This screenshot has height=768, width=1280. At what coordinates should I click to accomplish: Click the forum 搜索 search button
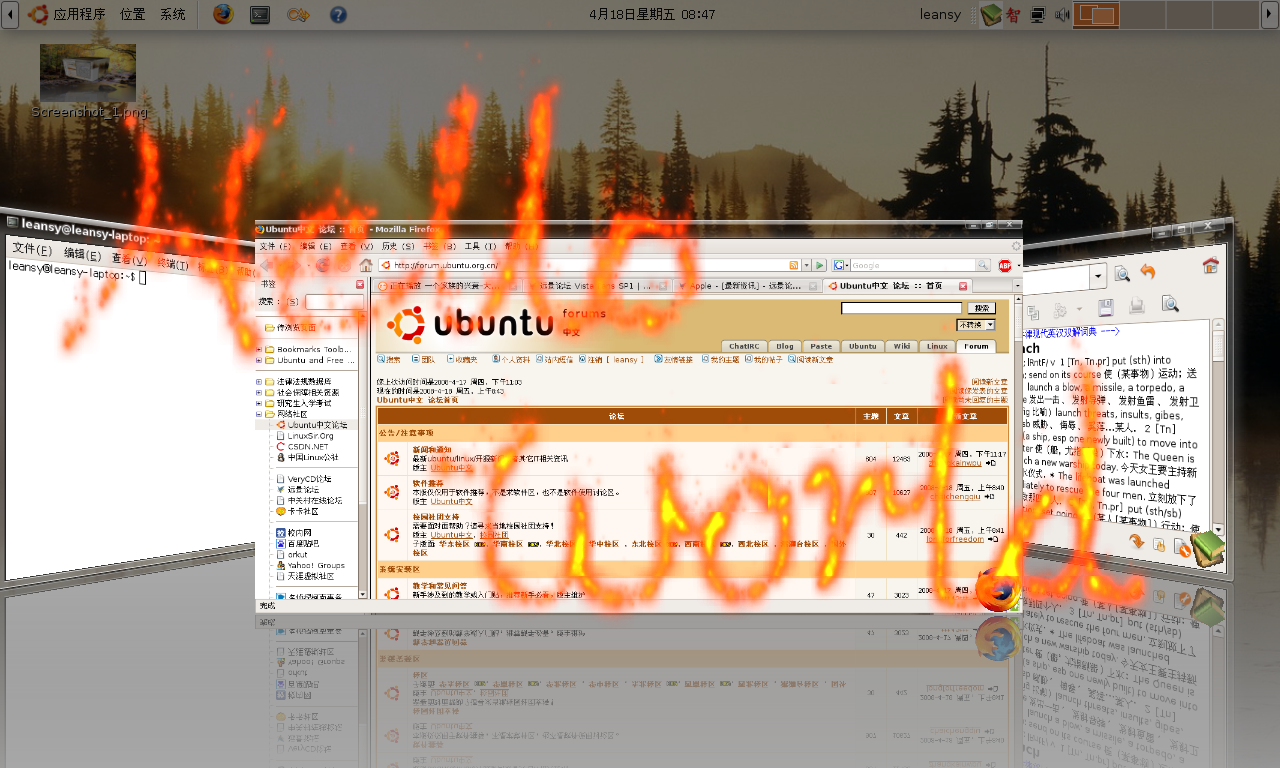tap(981, 309)
